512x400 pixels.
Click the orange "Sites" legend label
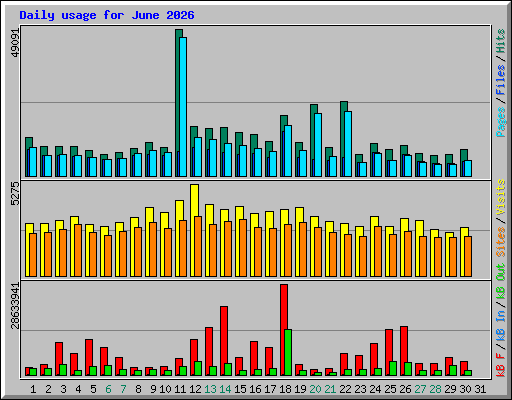pyautogui.click(x=501, y=242)
